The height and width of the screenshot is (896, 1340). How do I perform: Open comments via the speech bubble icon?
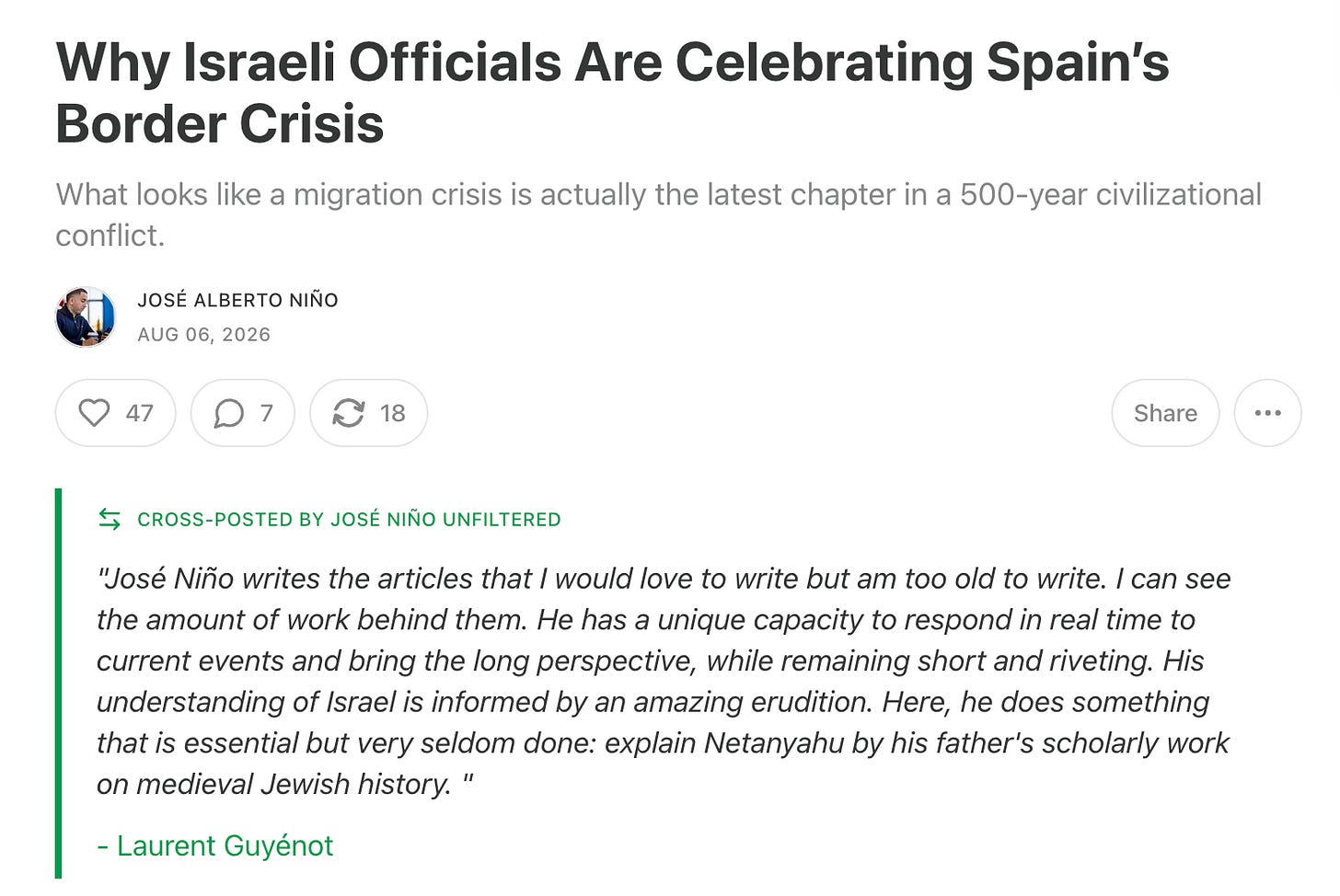(229, 413)
